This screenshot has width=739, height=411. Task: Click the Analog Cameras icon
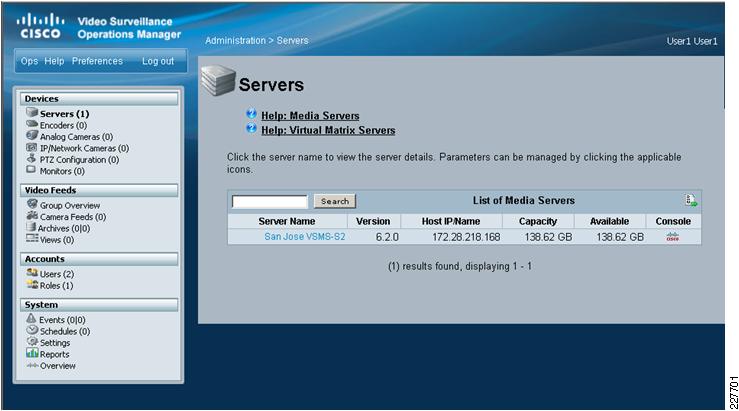32,136
